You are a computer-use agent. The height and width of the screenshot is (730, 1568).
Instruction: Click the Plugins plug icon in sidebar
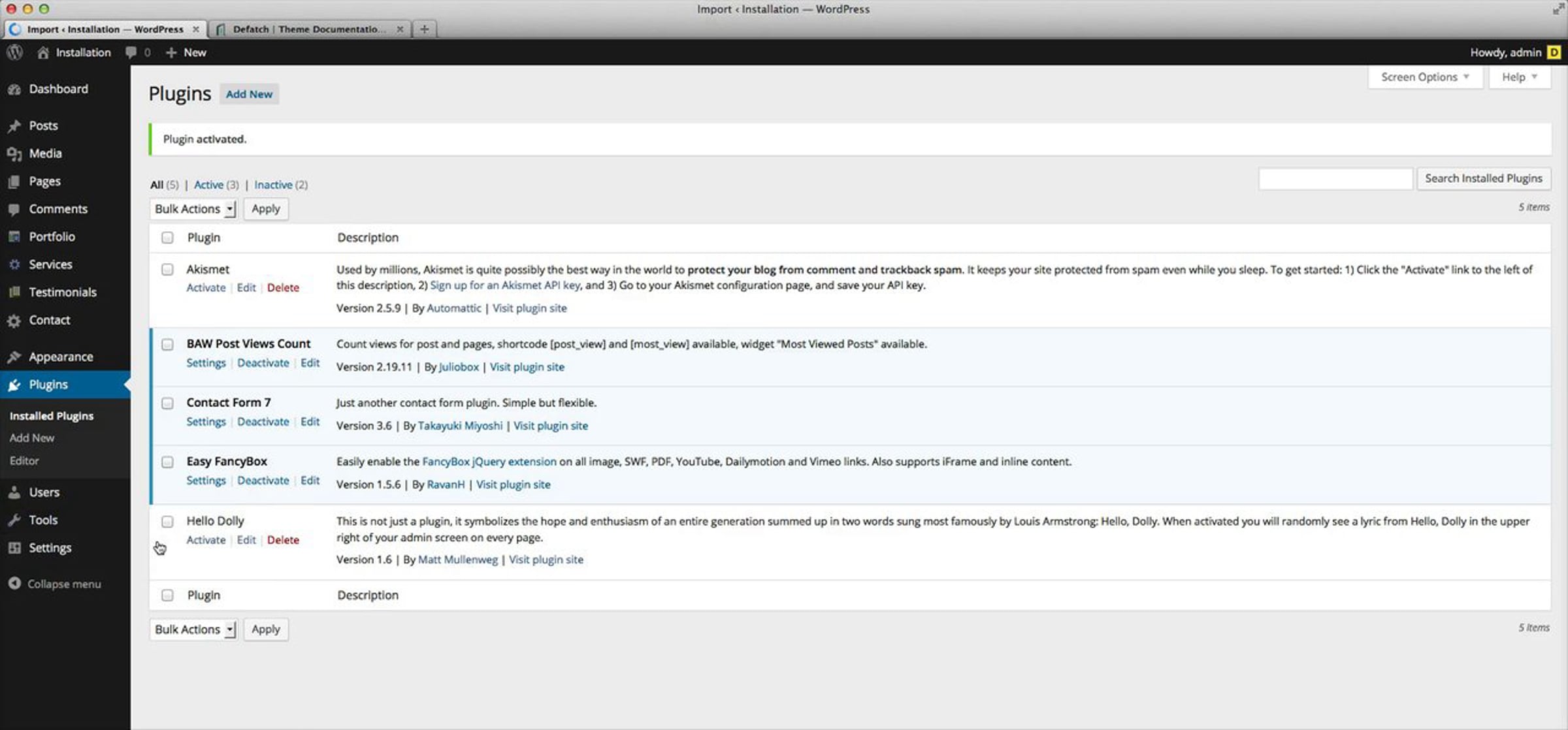click(x=14, y=385)
